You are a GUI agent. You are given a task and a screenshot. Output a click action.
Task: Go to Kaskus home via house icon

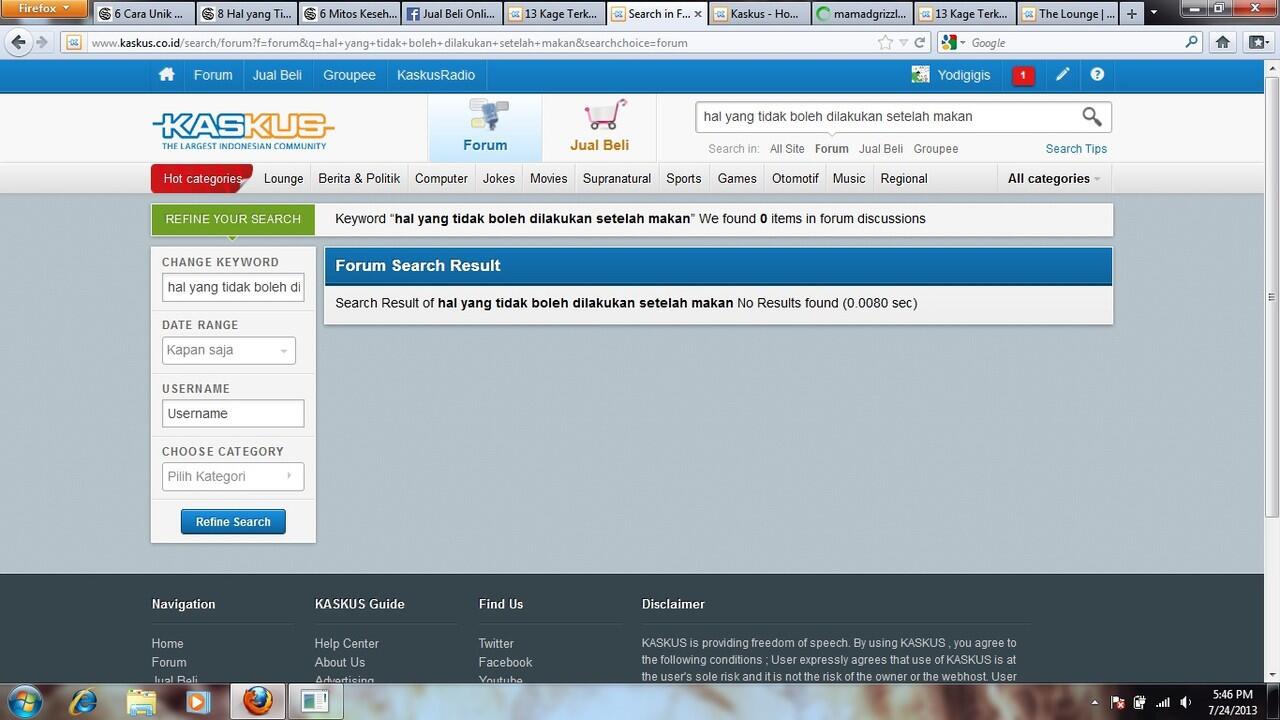167,75
